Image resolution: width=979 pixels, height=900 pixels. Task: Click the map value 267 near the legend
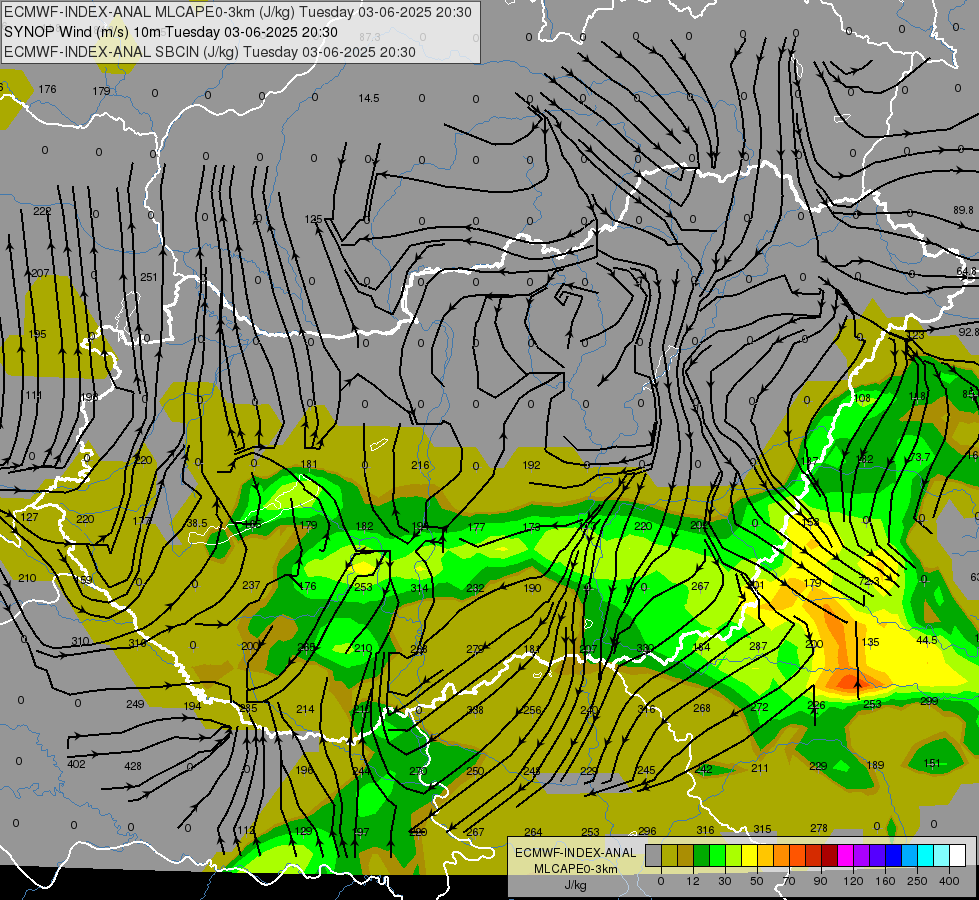pyautogui.click(x=475, y=832)
